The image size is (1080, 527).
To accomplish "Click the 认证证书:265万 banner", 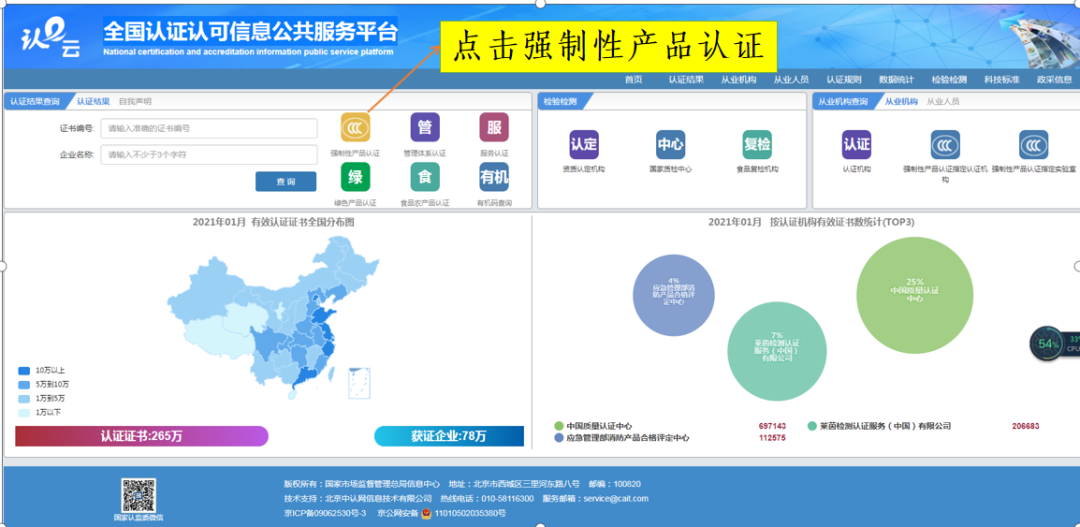I will [141, 436].
